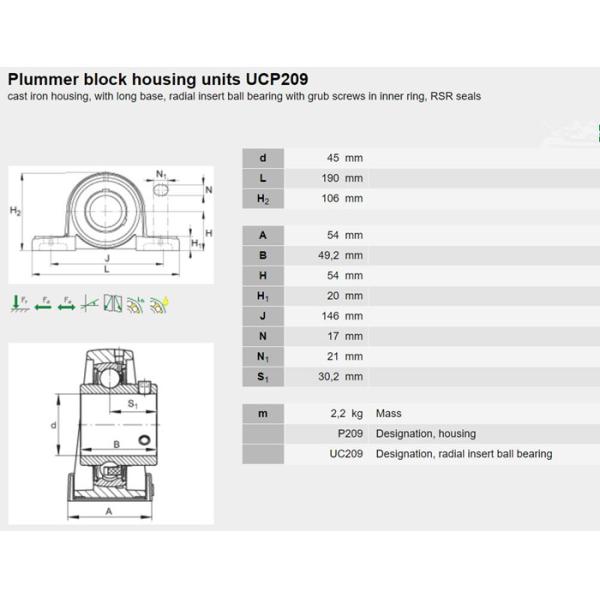Viewport: 600px width, 600px height.
Task: Click the lubricated bearing icon
Action: pyautogui.click(x=135, y=301)
